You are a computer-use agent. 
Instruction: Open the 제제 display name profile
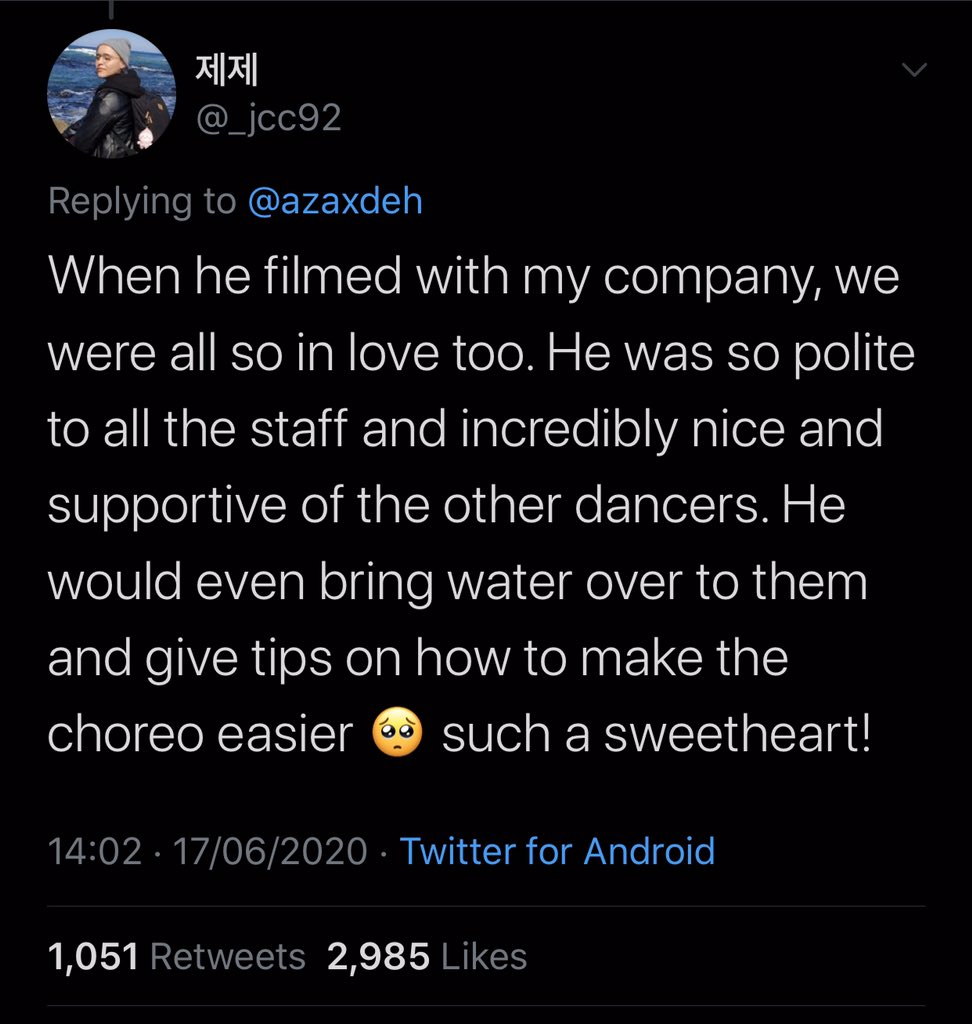pyautogui.click(x=224, y=71)
